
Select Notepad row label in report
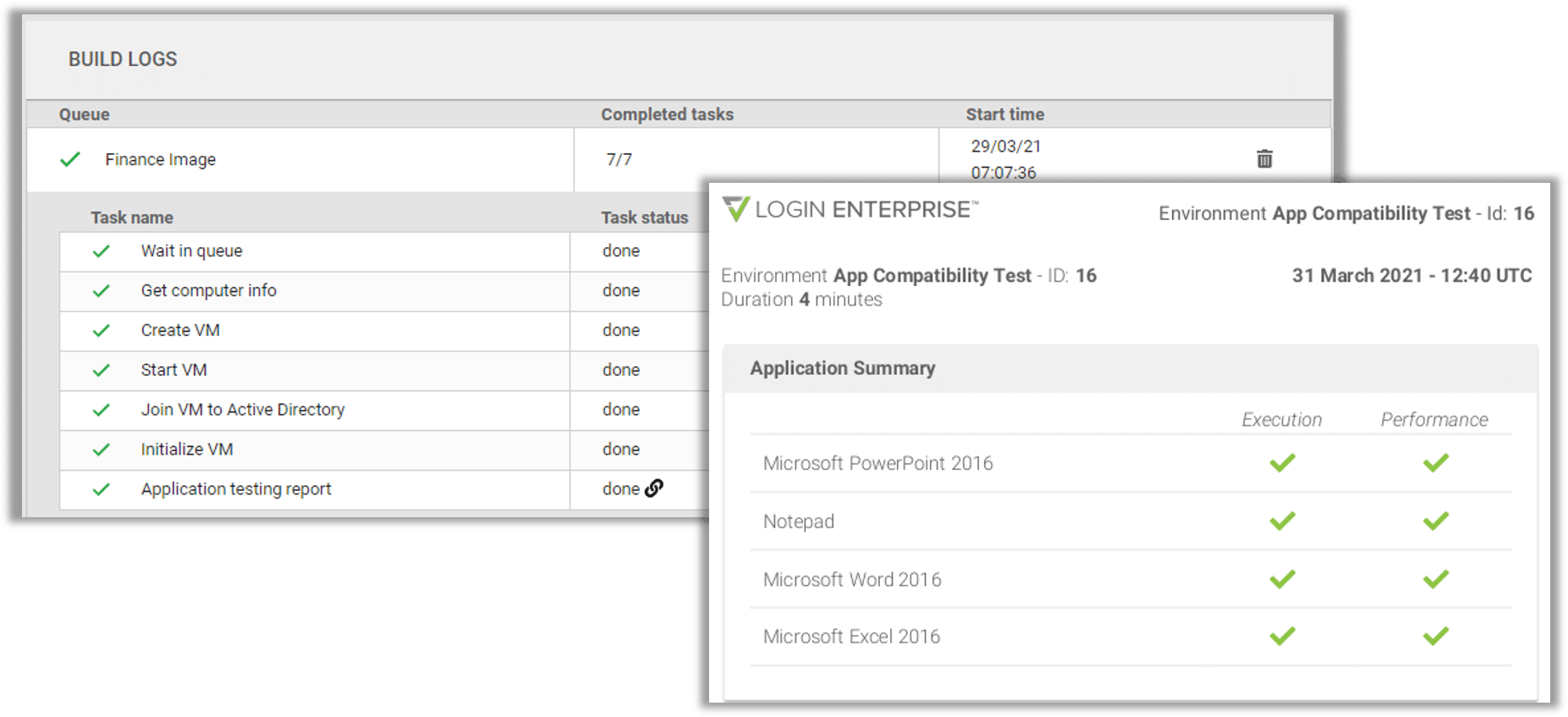point(798,521)
